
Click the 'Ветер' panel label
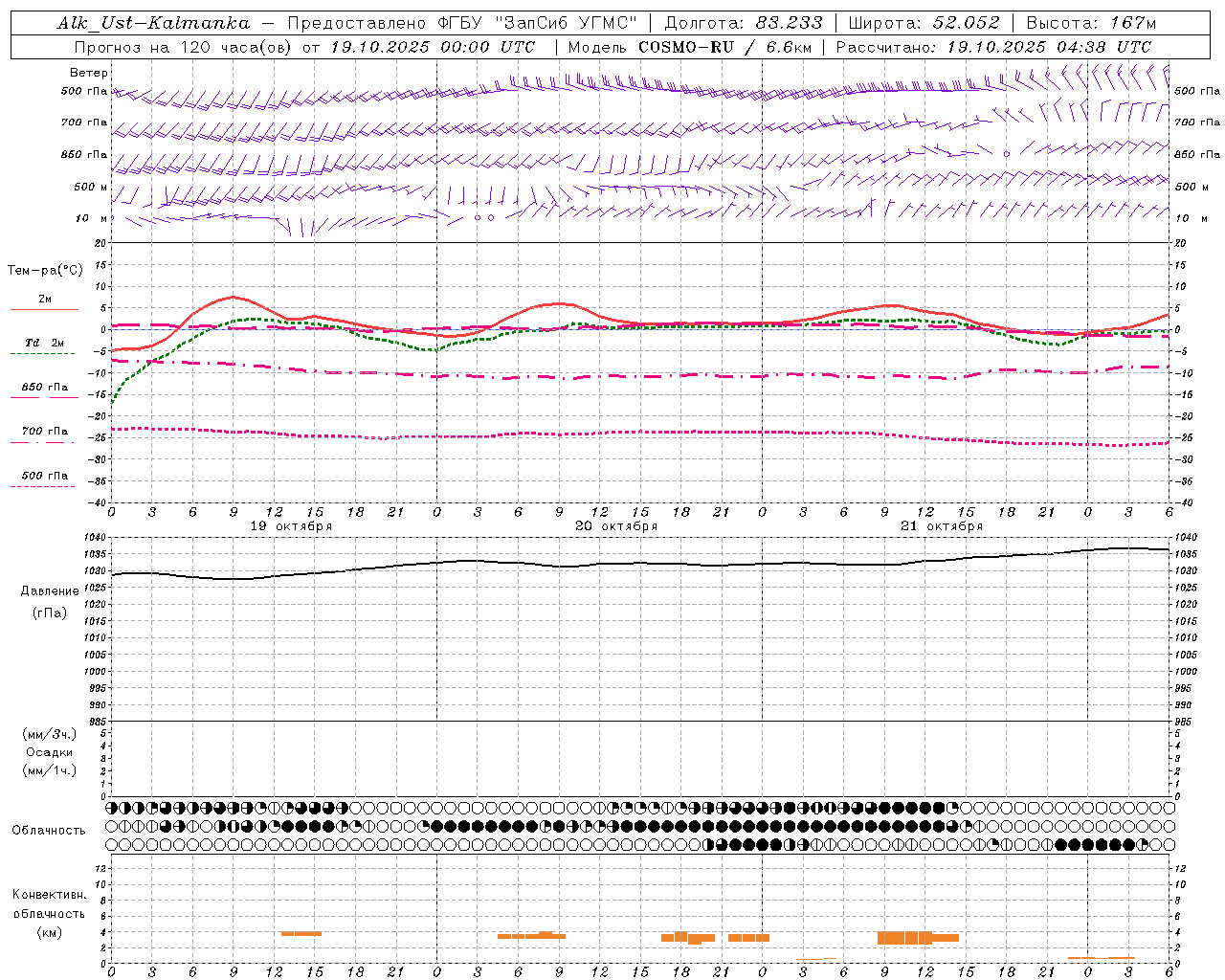89,73
